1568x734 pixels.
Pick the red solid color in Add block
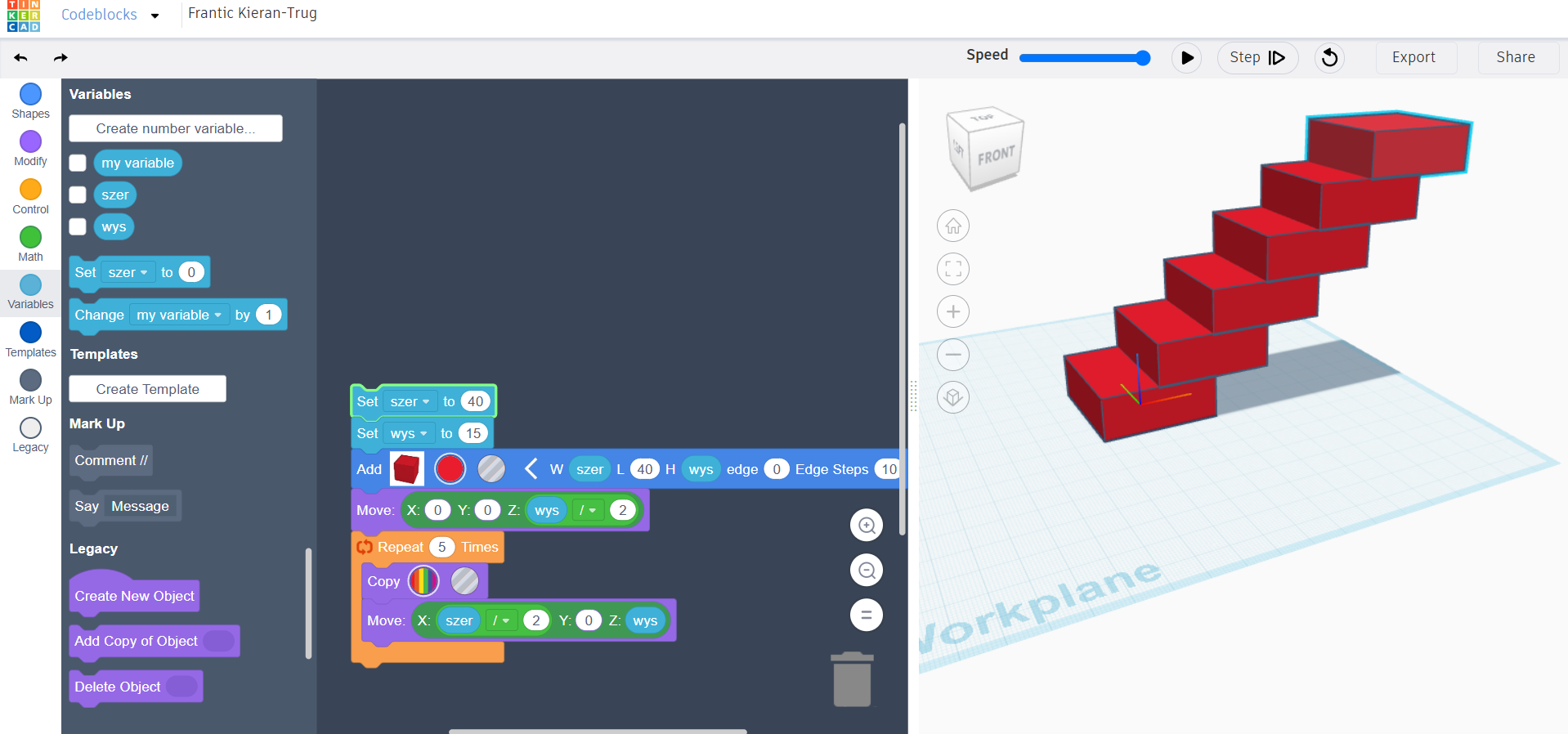[x=450, y=469]
